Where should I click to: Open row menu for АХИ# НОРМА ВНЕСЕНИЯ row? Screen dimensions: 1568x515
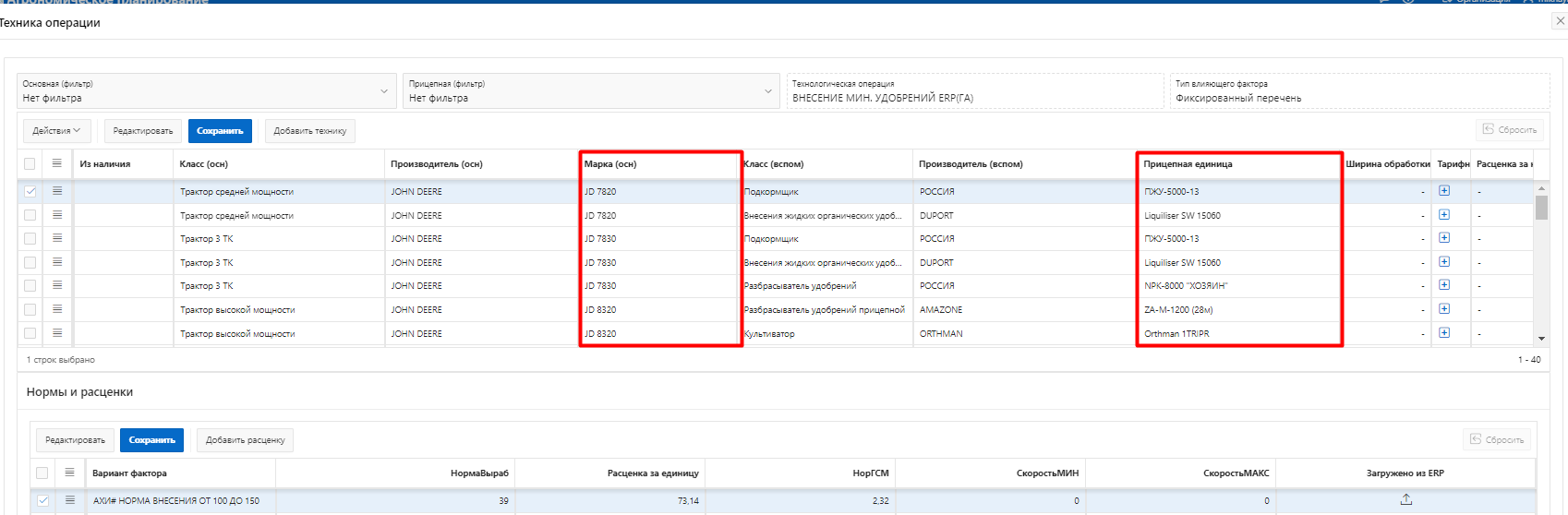[69, 500]
